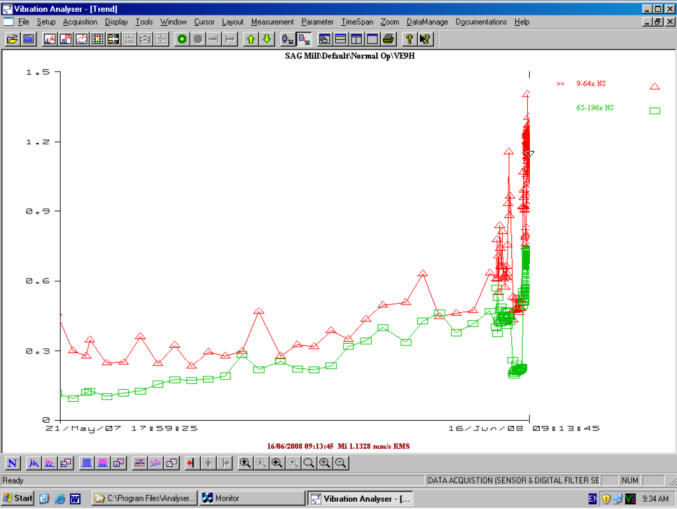Click the blue bar-graph icon in bottom toolbar
677x509 pixels.
coord(87,463)
